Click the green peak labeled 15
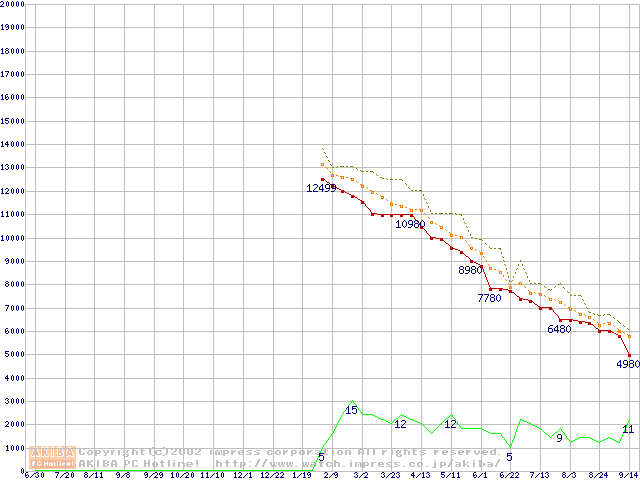This screenshot has width=640, height=480. (351, 410)
